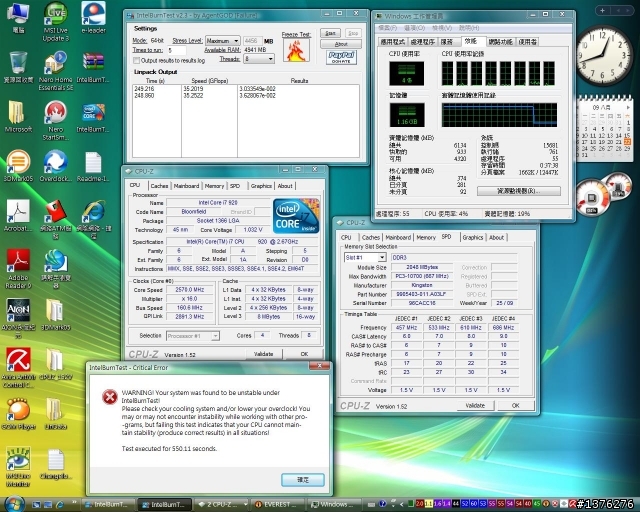Image resolution: width=640 pixels, height=512 pixels.
Task: Open the Changelog text file icon
Action: click(56, 464)
